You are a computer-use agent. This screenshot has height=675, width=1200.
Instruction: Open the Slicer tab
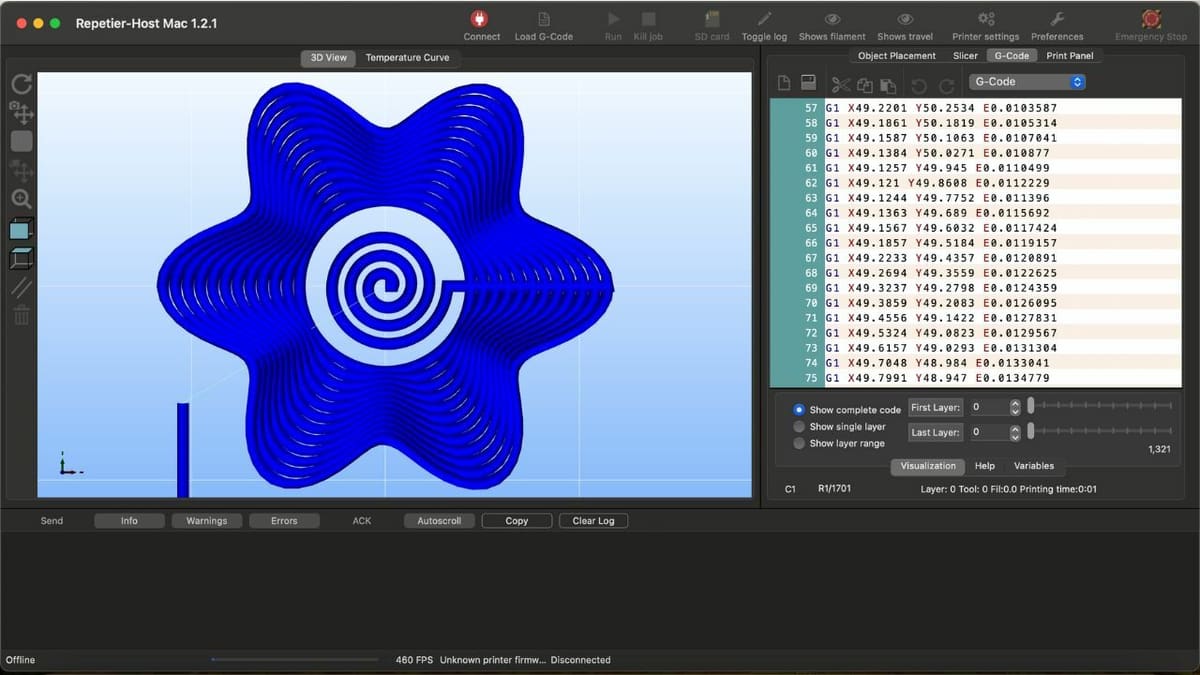click(x=965, y=56)
